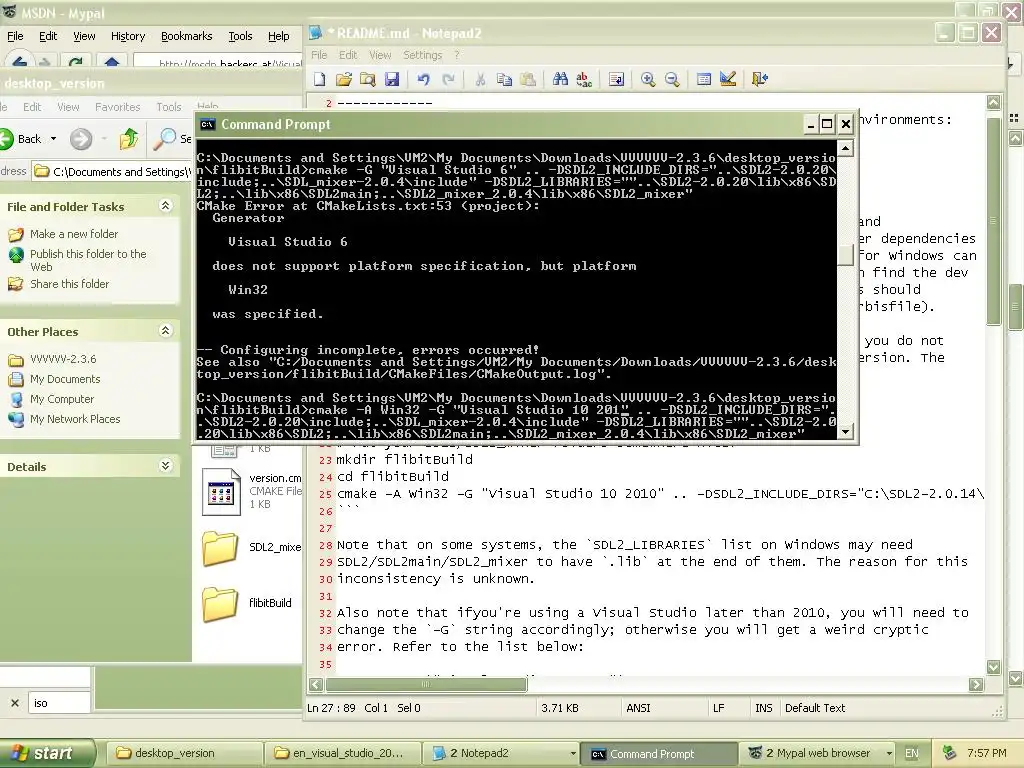Click Back button in Explorer window
Viewport: 1024px width, 768px height.
coord(22,138)
